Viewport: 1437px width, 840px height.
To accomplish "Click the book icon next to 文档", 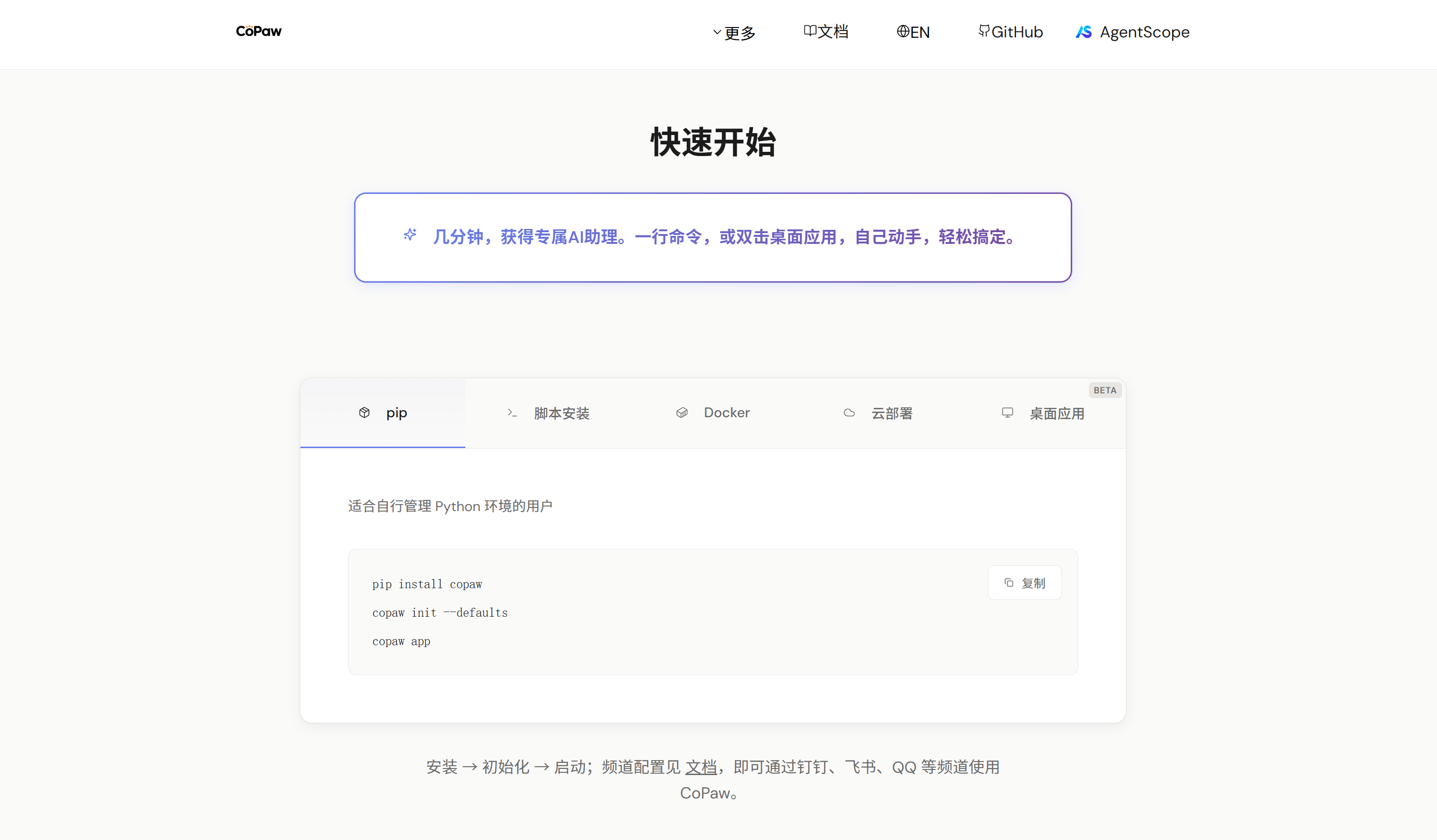I will pyautogui.click(x=809, y=31).
